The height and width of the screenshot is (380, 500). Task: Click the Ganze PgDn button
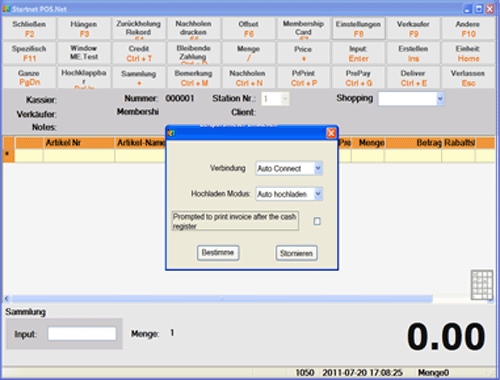pyautogui.click(x=29, y=78)
